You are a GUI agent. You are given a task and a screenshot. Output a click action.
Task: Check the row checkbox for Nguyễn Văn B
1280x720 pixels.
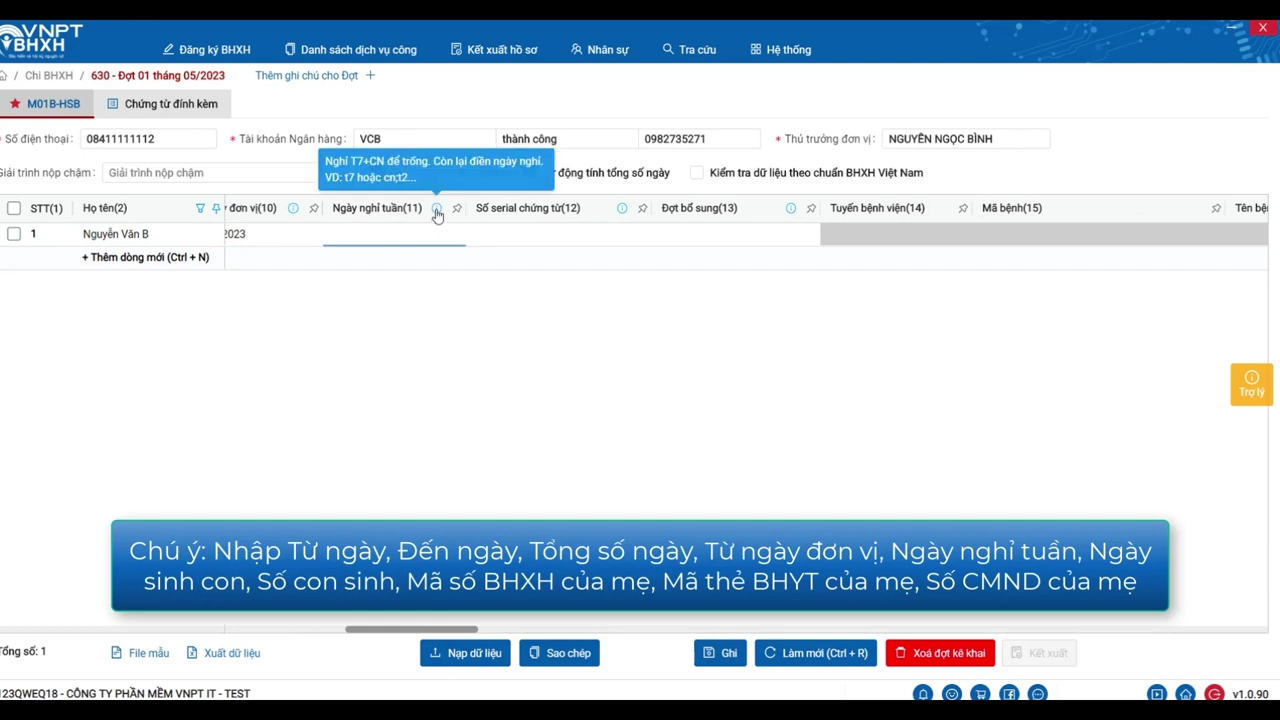(x=14, y=234)
